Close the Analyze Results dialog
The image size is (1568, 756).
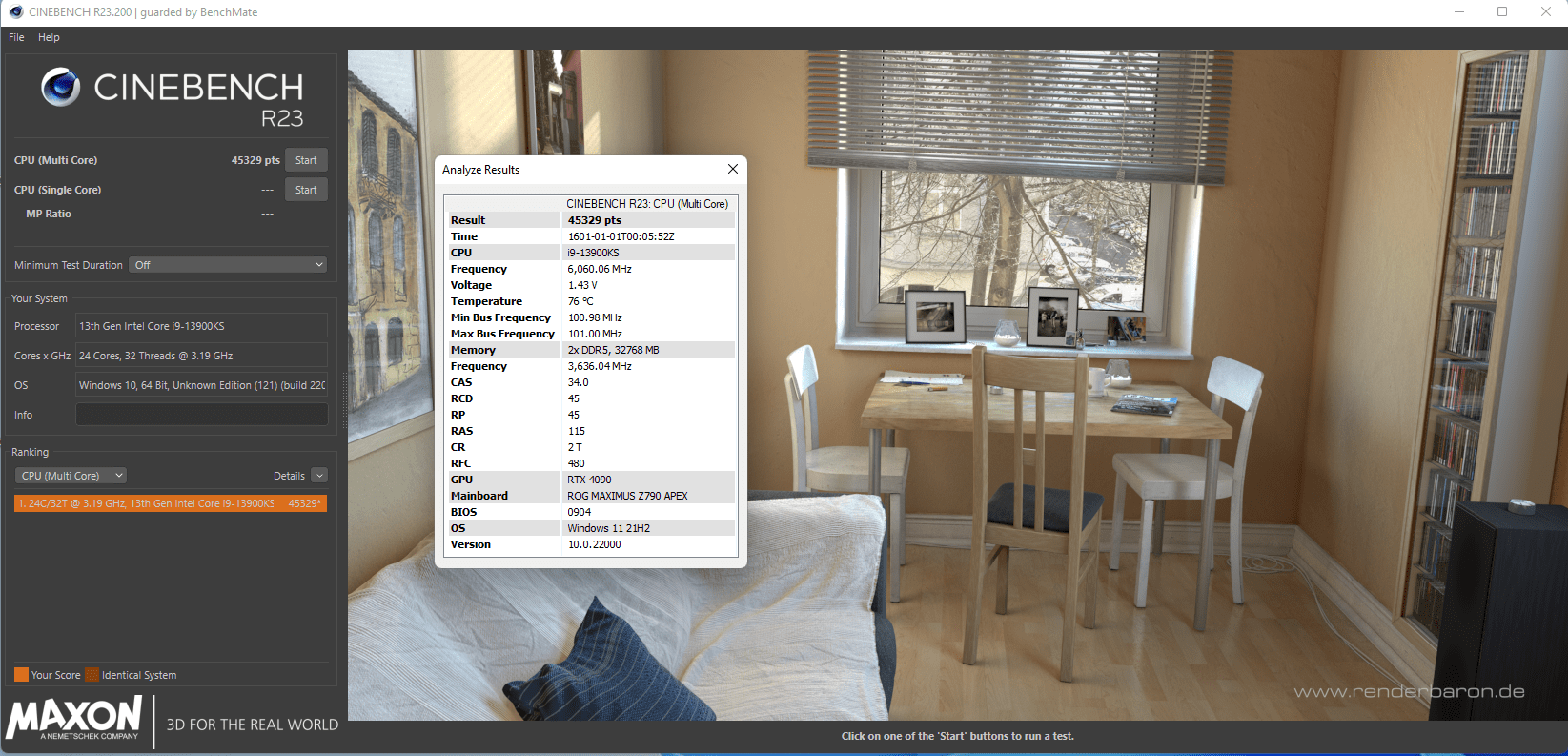point(733,169)
